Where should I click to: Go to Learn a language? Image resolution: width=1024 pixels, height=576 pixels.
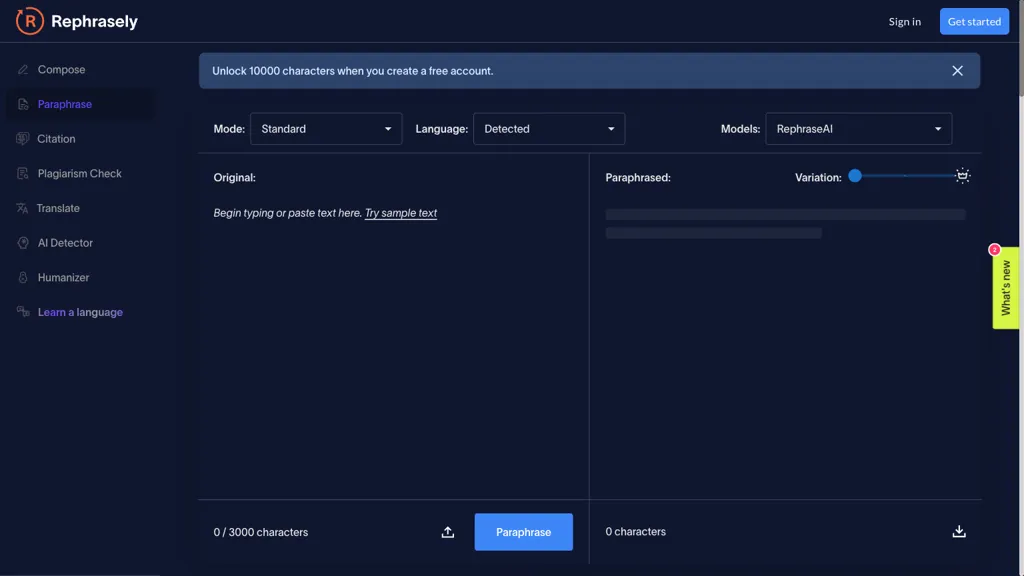[80, 312]
